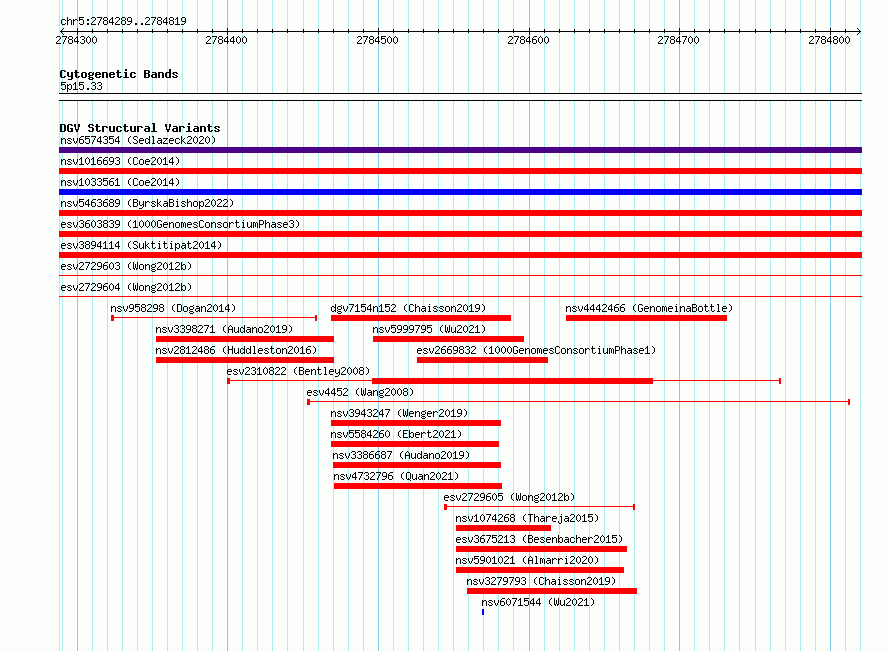Click the 2784700 ruler position
This screenshot has height=651, width=890.
pos(678,40)
